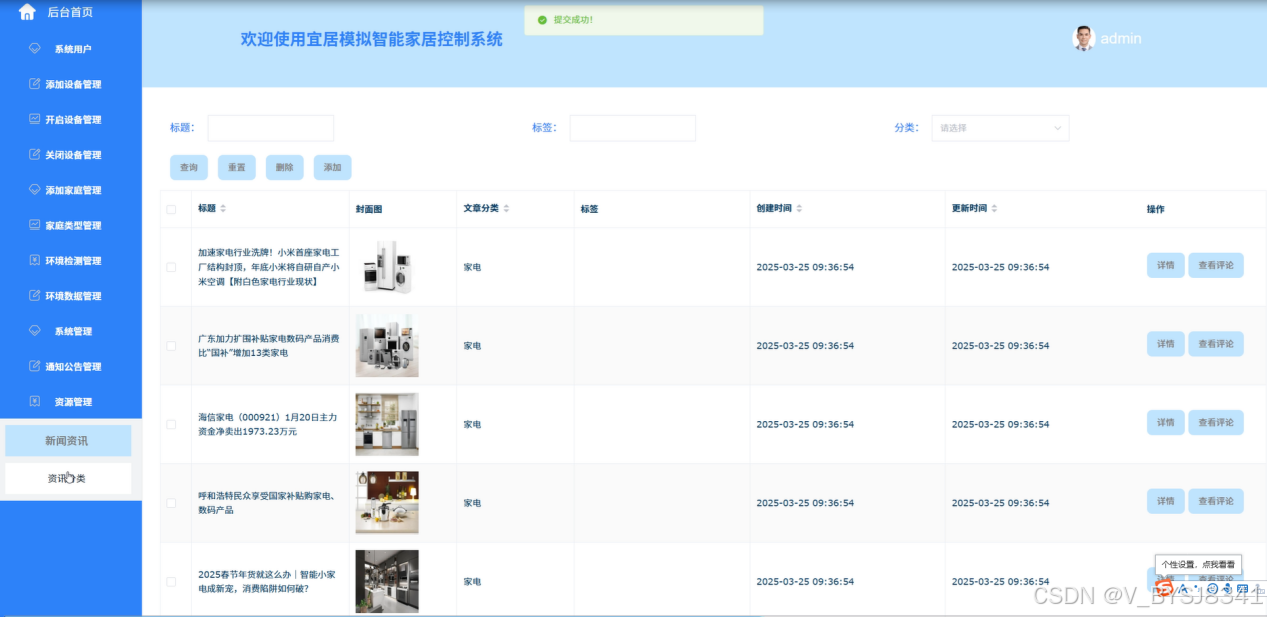The image size is (1267, 617).
Task: Open 详情 for the 广东加力扩围 row
Action: [1166, 344]
